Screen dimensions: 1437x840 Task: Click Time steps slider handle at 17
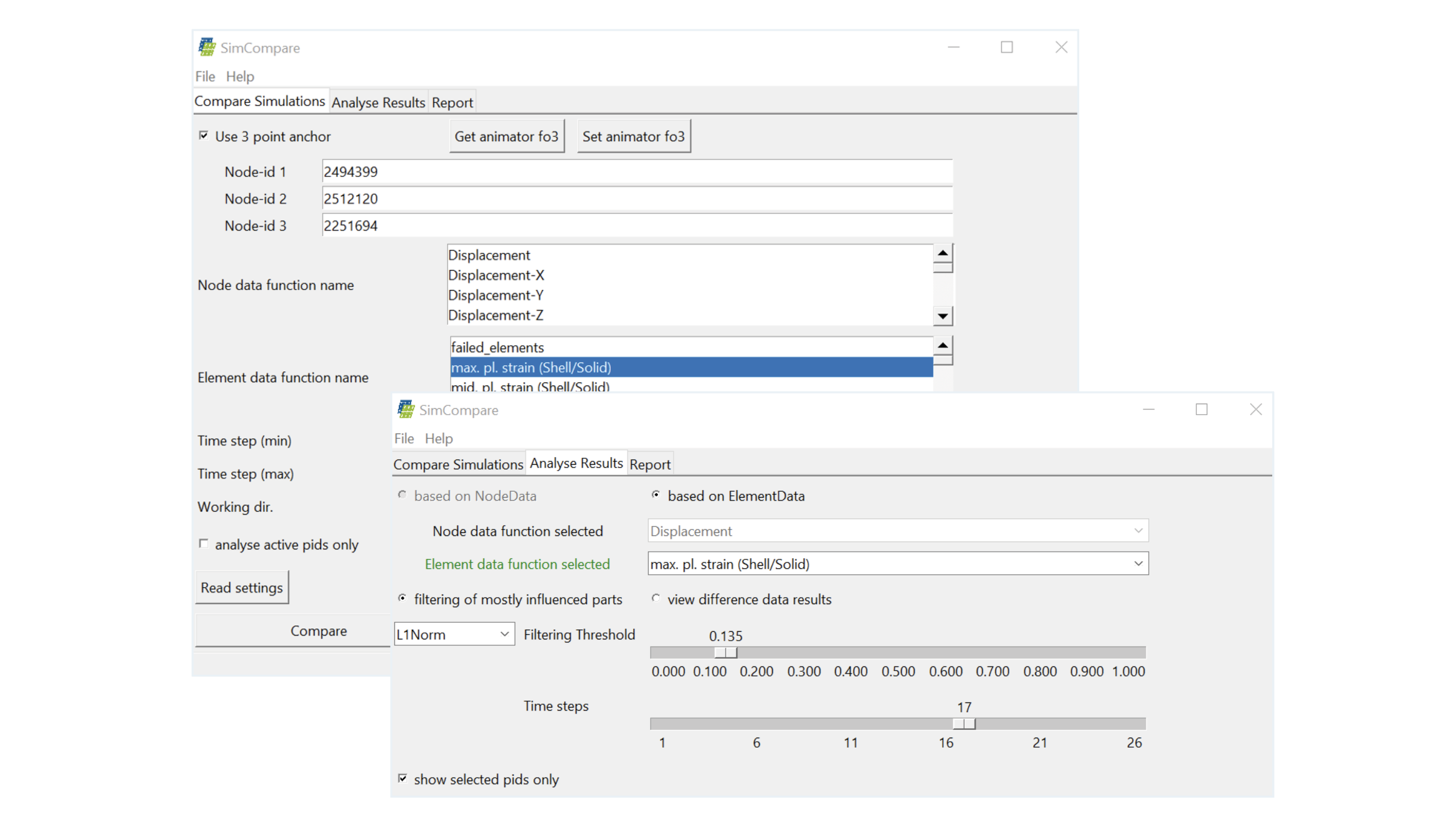tap(964, 723)
